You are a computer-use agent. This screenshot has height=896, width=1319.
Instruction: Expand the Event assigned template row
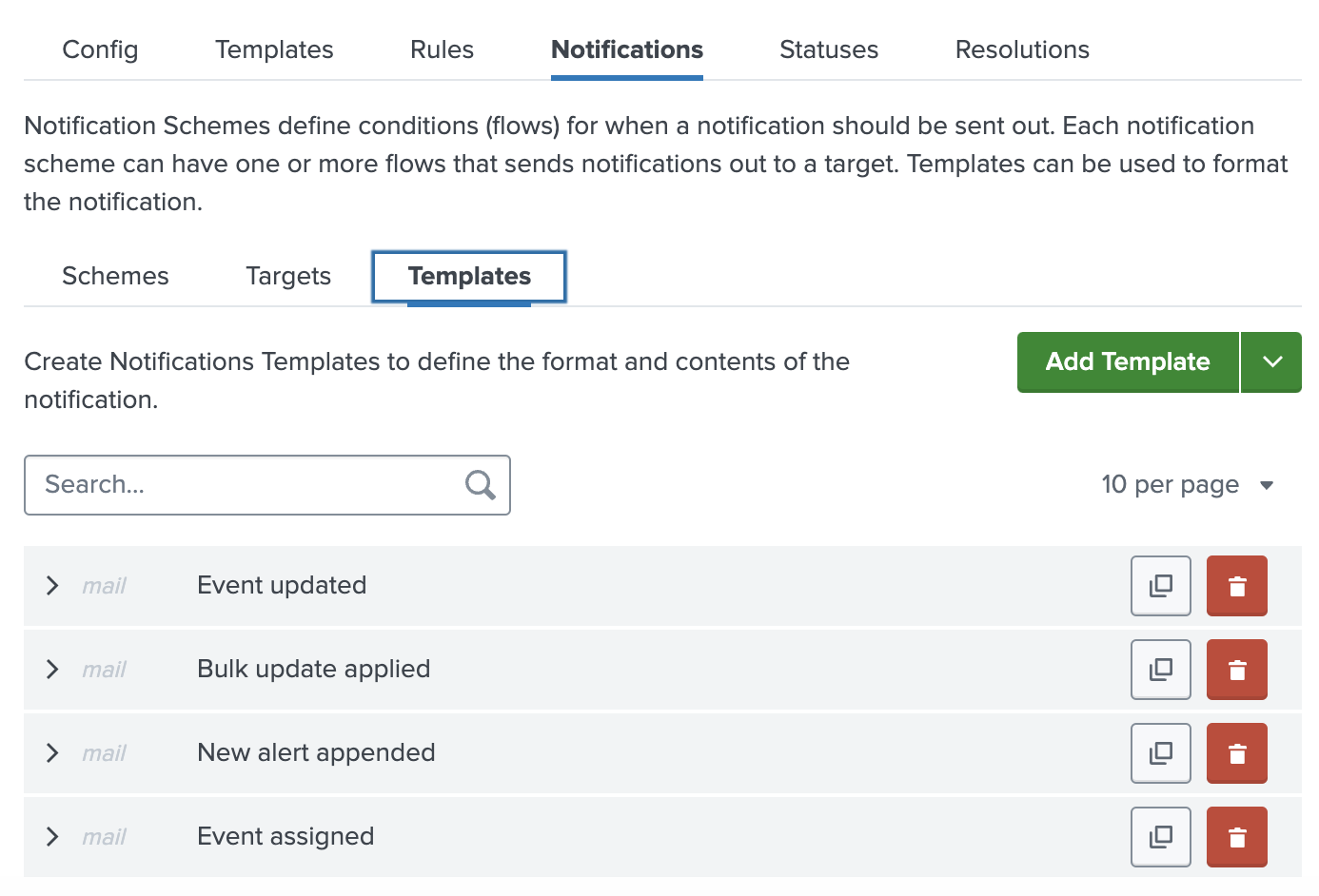[x=52, y=837]
